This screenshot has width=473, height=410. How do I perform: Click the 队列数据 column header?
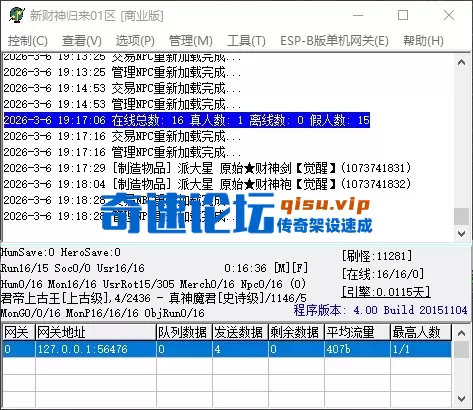[x=185, y=332]
